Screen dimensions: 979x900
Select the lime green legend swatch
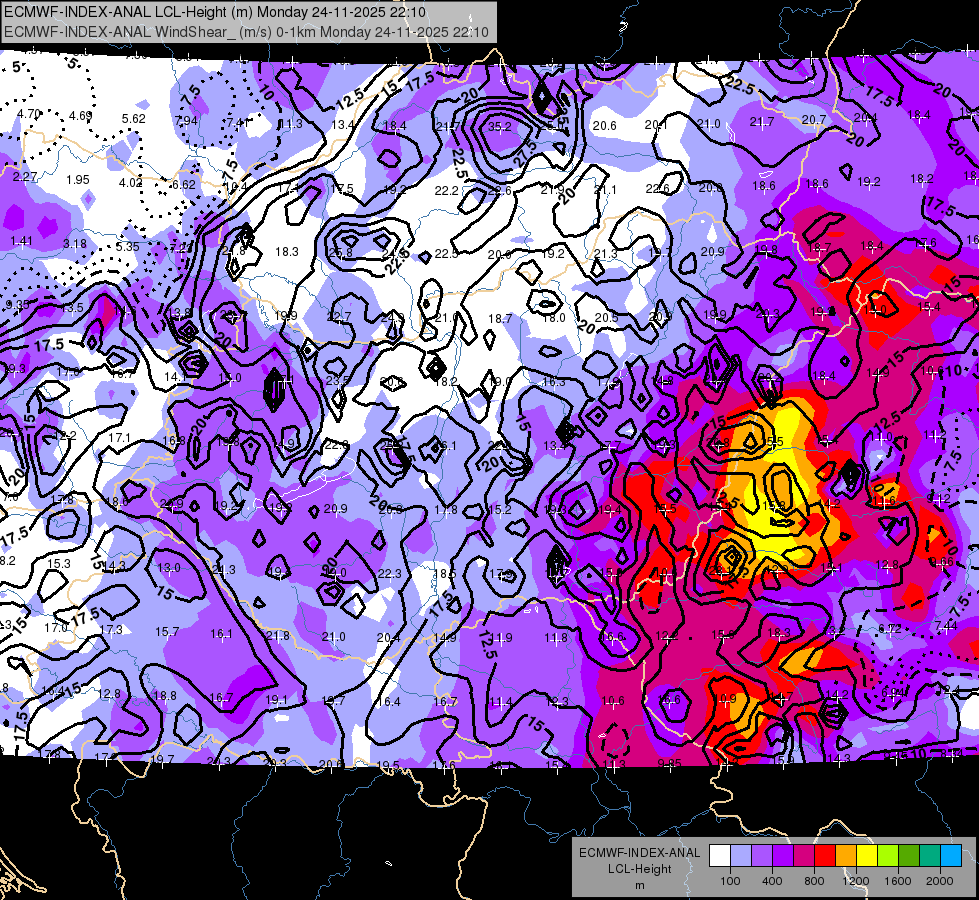pos(888,856)
